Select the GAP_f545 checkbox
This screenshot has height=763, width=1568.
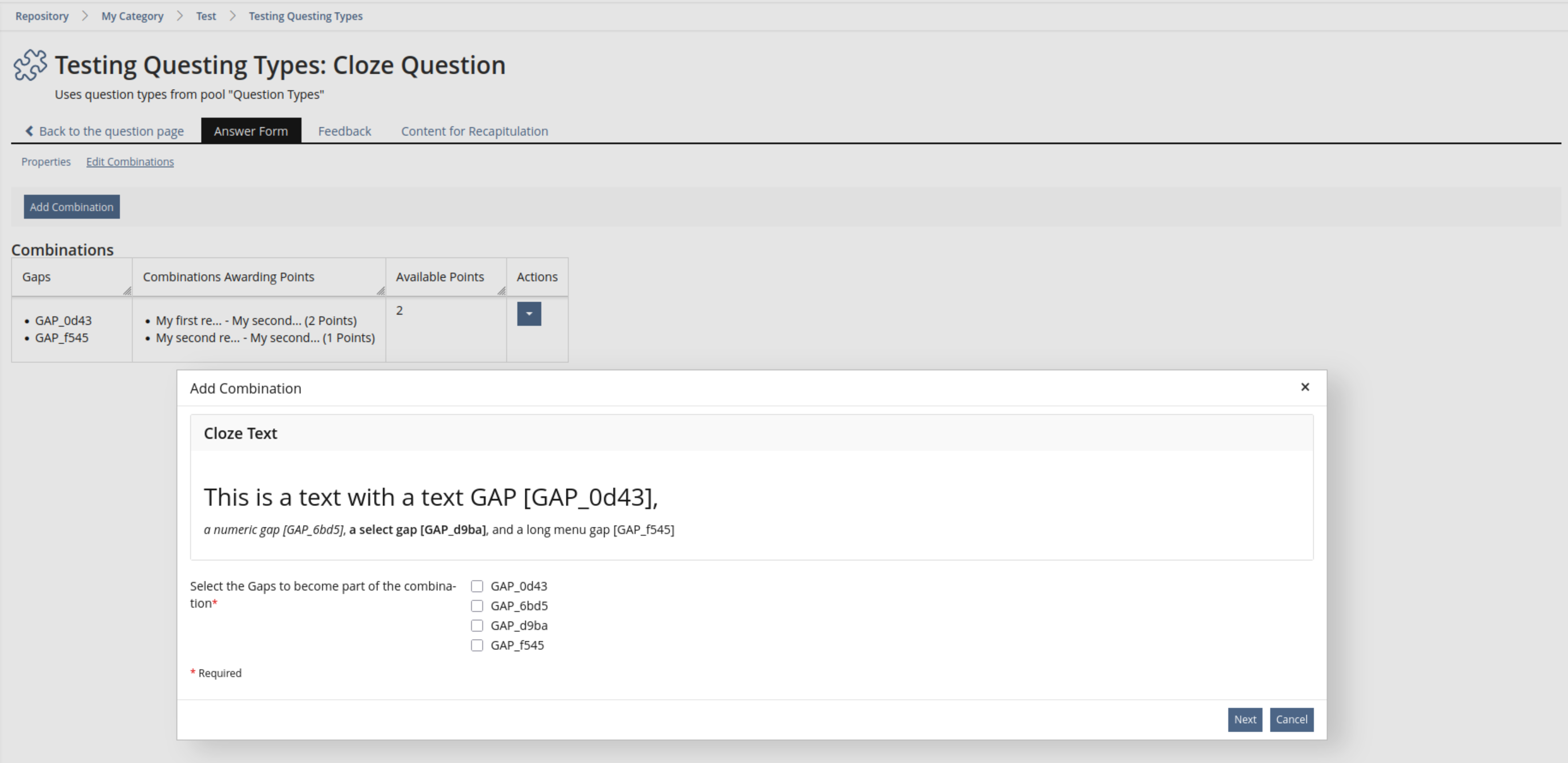(477, 645)
